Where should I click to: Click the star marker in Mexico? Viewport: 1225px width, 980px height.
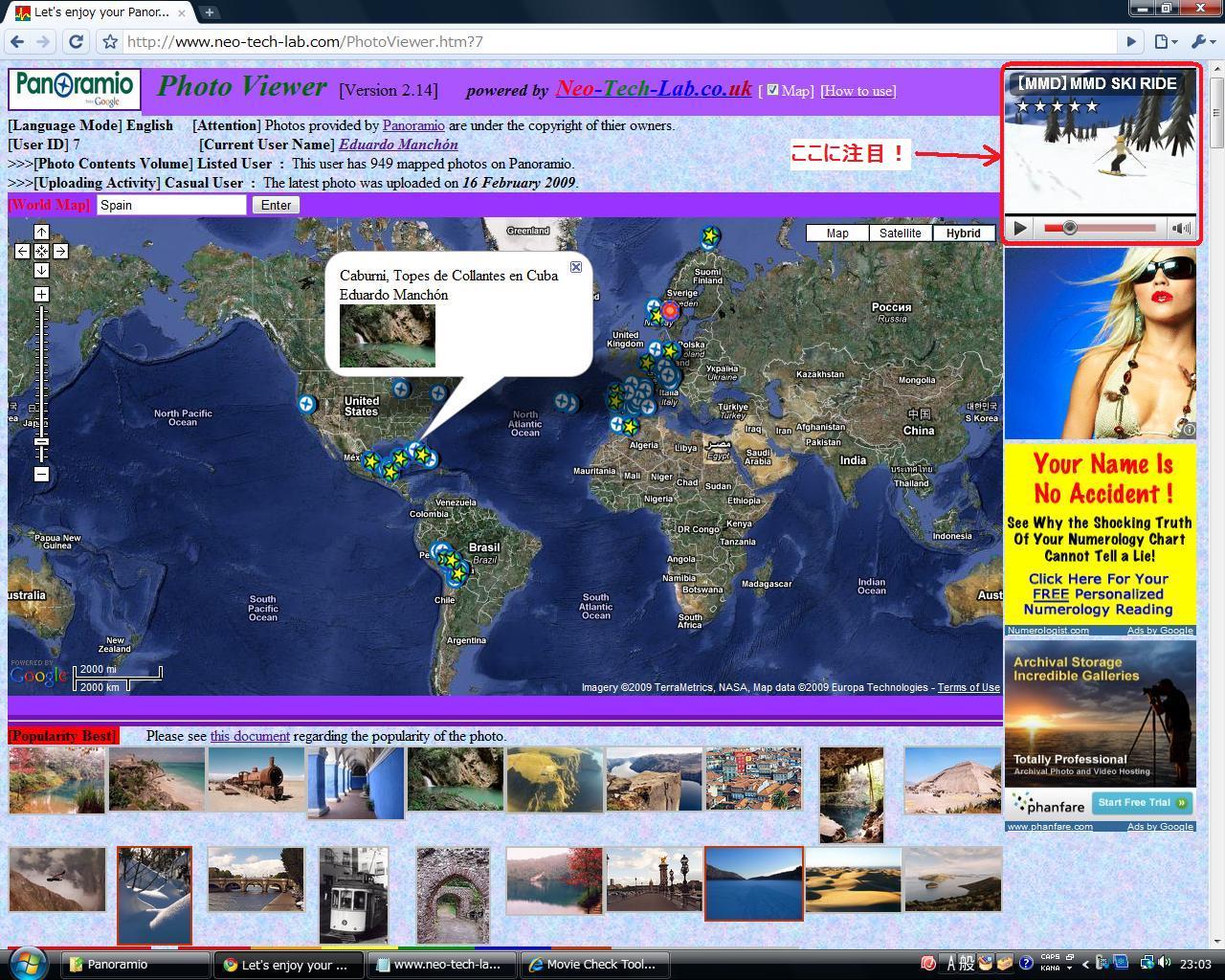(x=371, y=460)
